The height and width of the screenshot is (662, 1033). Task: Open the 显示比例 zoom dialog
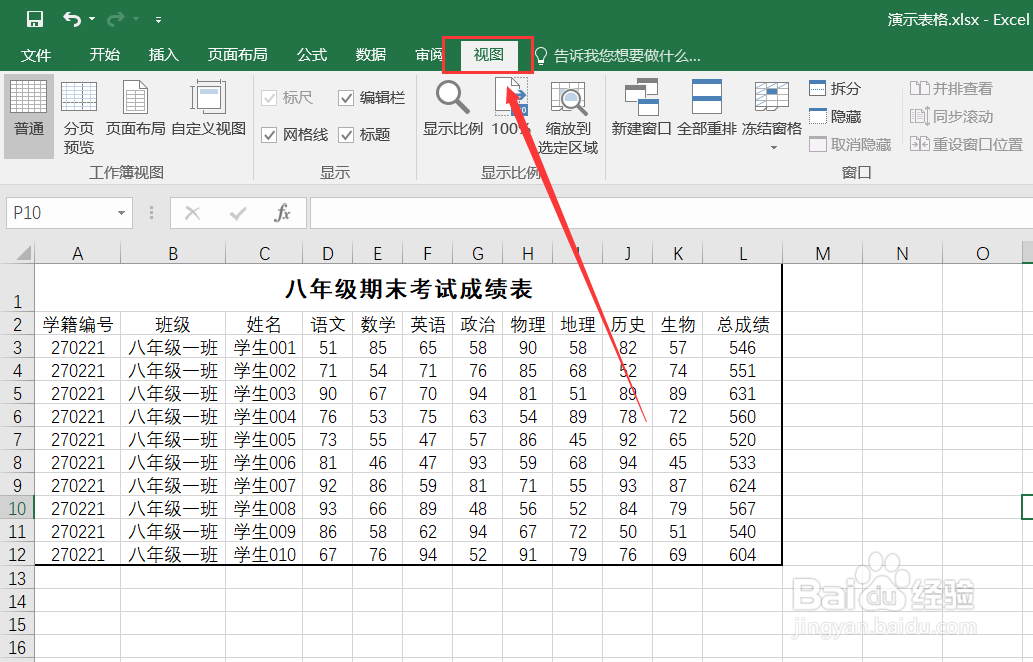(x=453, y=109)
